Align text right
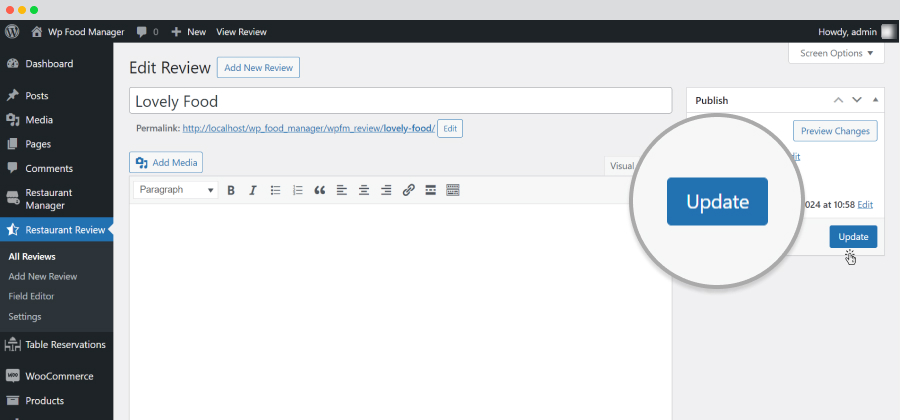Image resolution: width=900 pixels, height=420 pixels. [386, 190]
